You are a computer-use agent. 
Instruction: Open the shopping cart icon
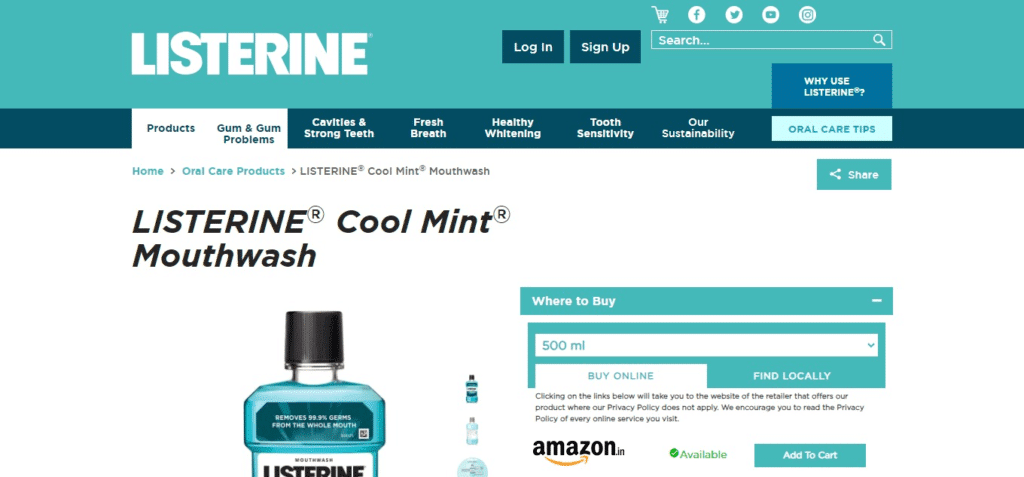(x=660, y=14)
